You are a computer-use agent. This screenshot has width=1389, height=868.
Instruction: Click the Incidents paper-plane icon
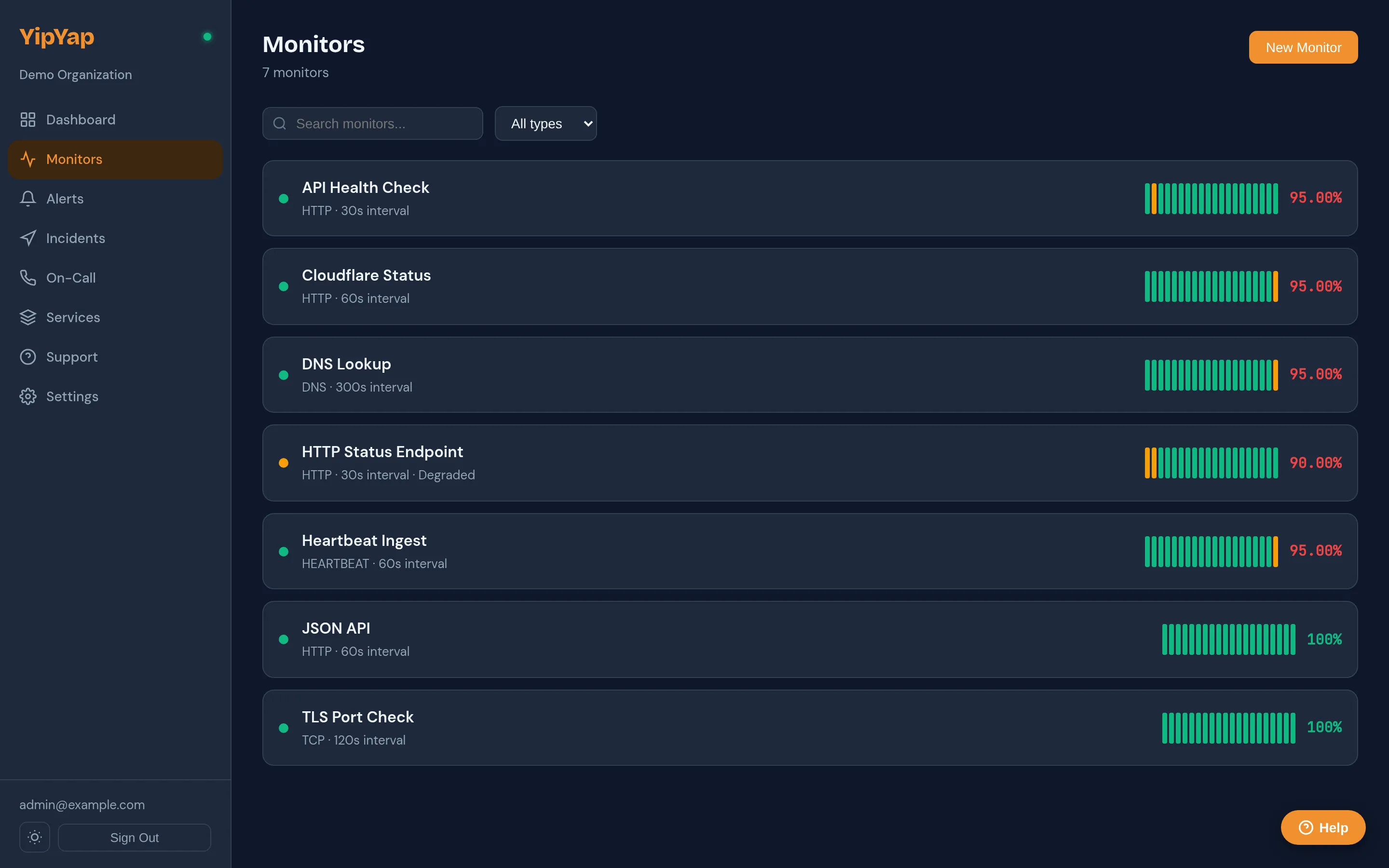pyautogui.click(x=28, y=238)
